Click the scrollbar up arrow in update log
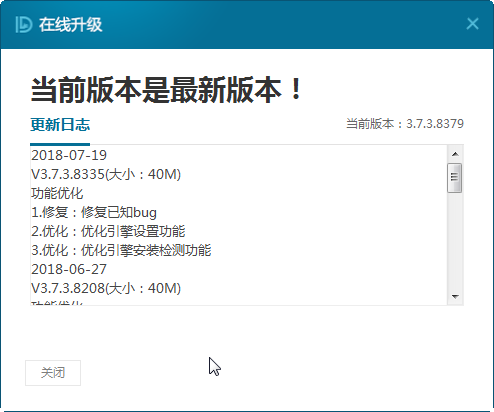The width and height of the screenshot is (494, 412). tap(455, 154)
